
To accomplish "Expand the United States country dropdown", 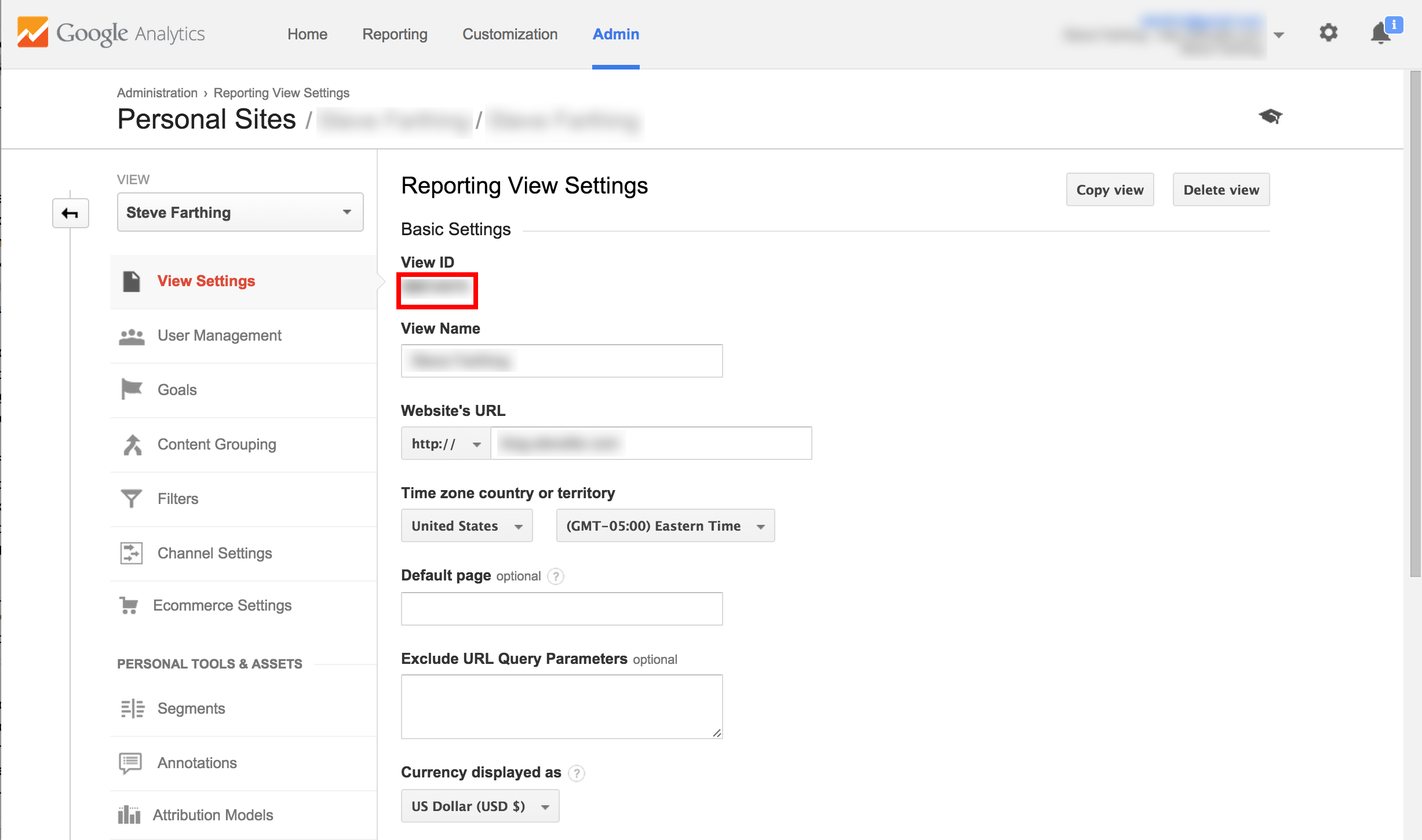I will pyautogui.click(x=466, y=526).
